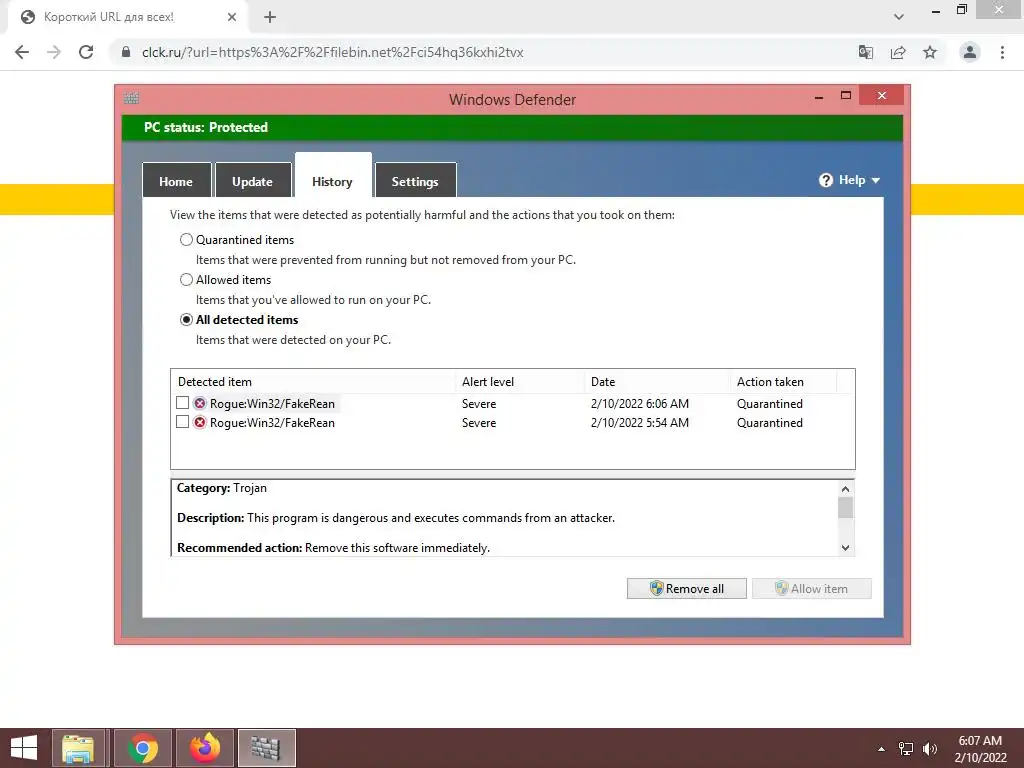Open File Explorer from taskbar
Viewport: 1024px width, 768px height.
click(78, 748)
